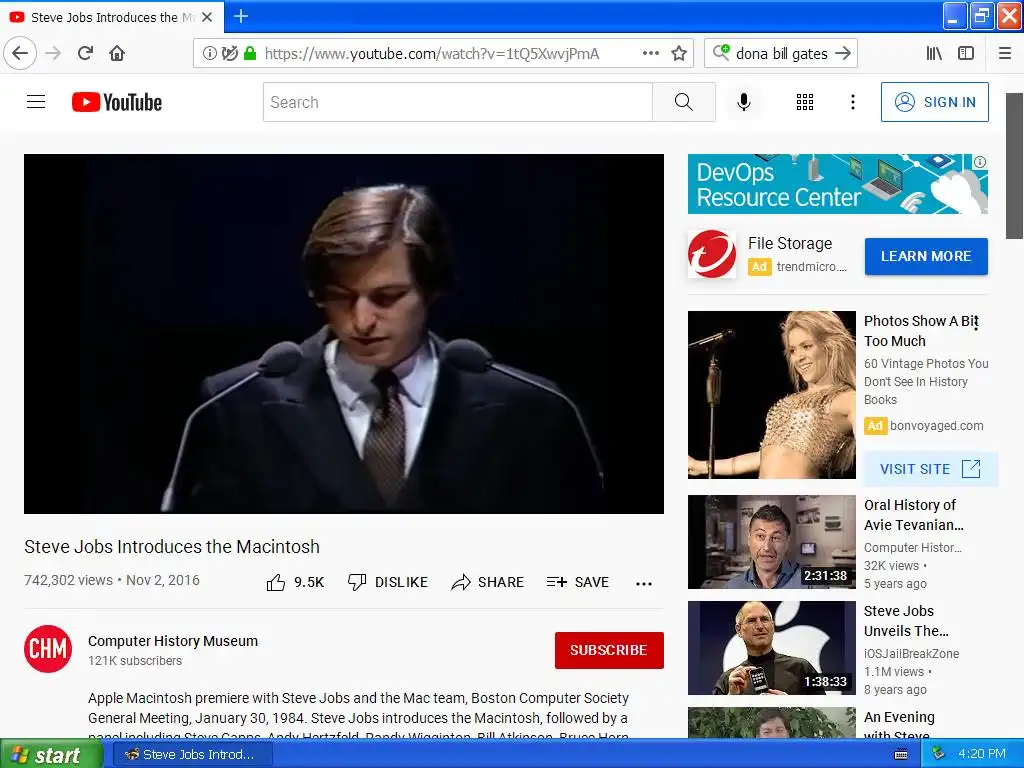1024x768 pixels.
Task: Select the Steve Jobs Introduces the Macintosh tab
Action: point(112,17)
